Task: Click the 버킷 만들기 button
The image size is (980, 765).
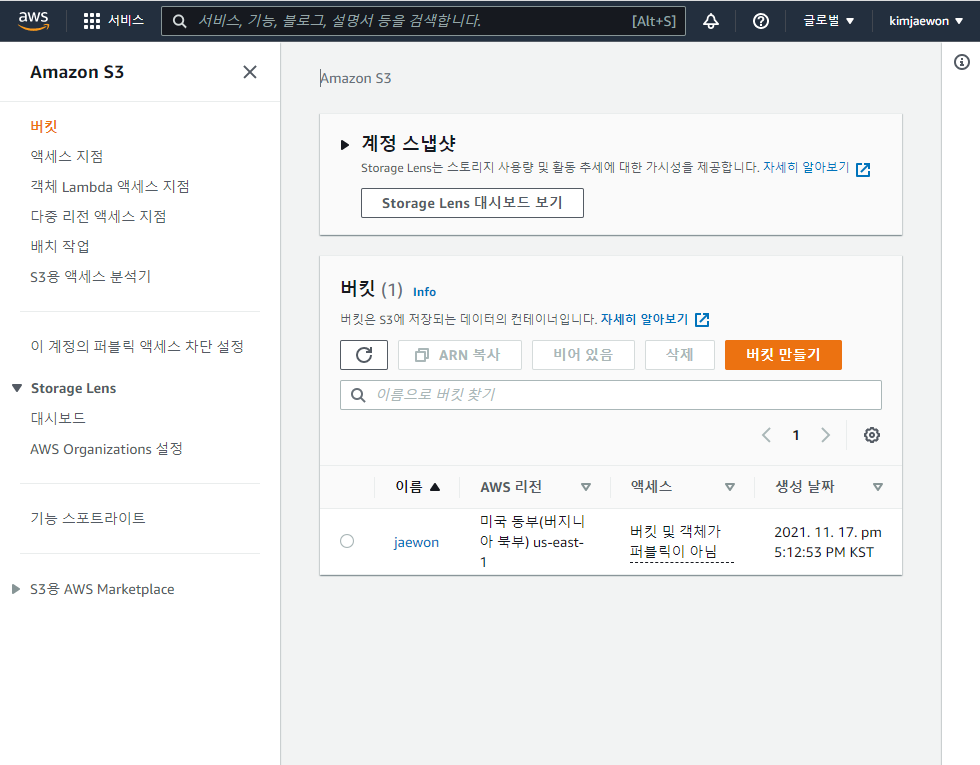Action: (x=783, y=354)
